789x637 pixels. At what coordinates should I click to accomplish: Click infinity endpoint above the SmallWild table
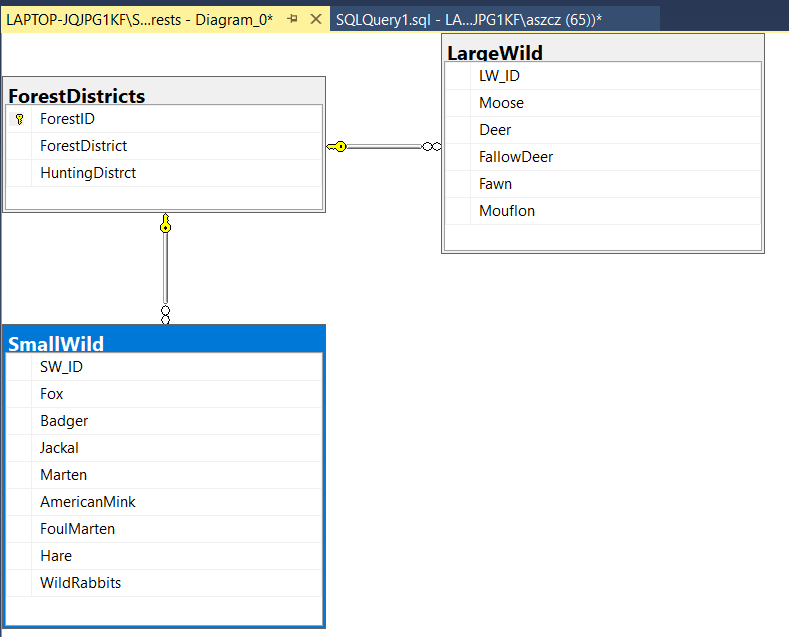click(x=165, y=314)
